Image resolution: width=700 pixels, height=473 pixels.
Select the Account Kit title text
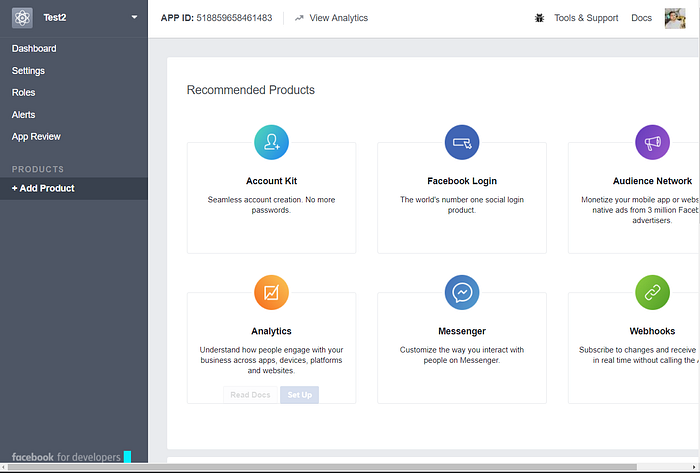coord(271,181)
